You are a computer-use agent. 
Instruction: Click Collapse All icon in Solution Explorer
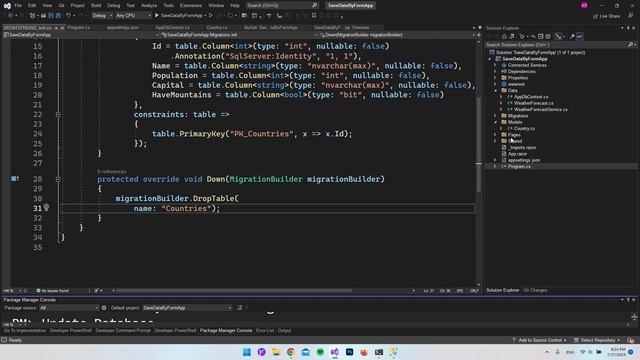[x=540, y=36]
